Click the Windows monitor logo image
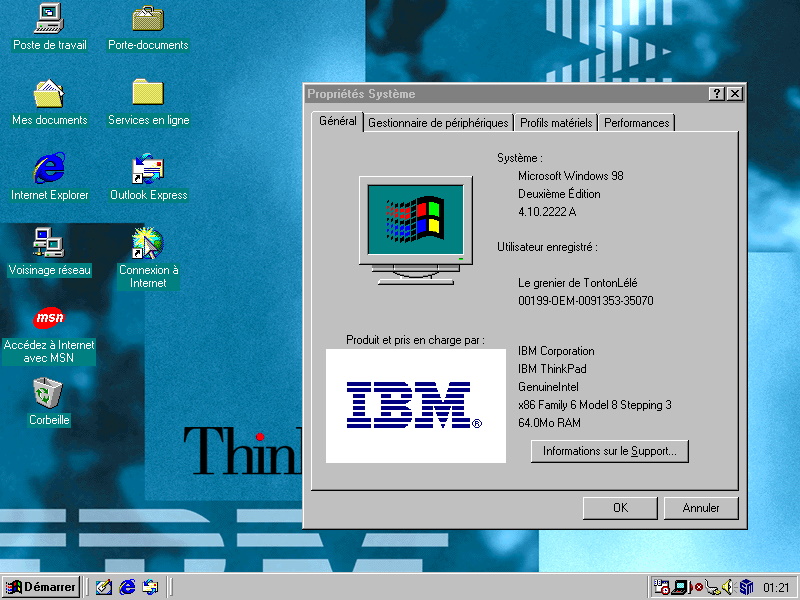800x600 pixels. click(415, 230)
